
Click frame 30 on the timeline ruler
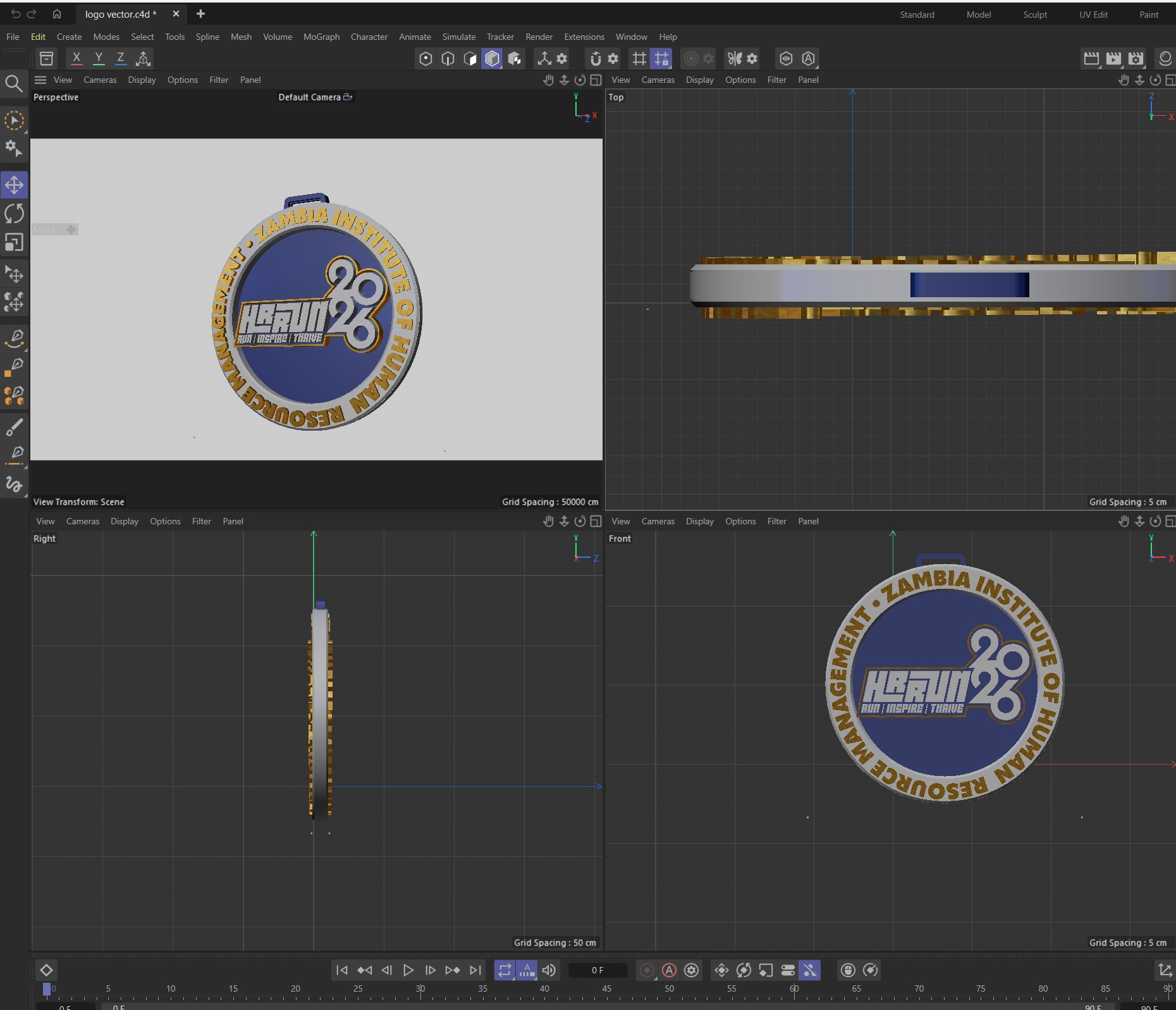[x=420, y=988]
